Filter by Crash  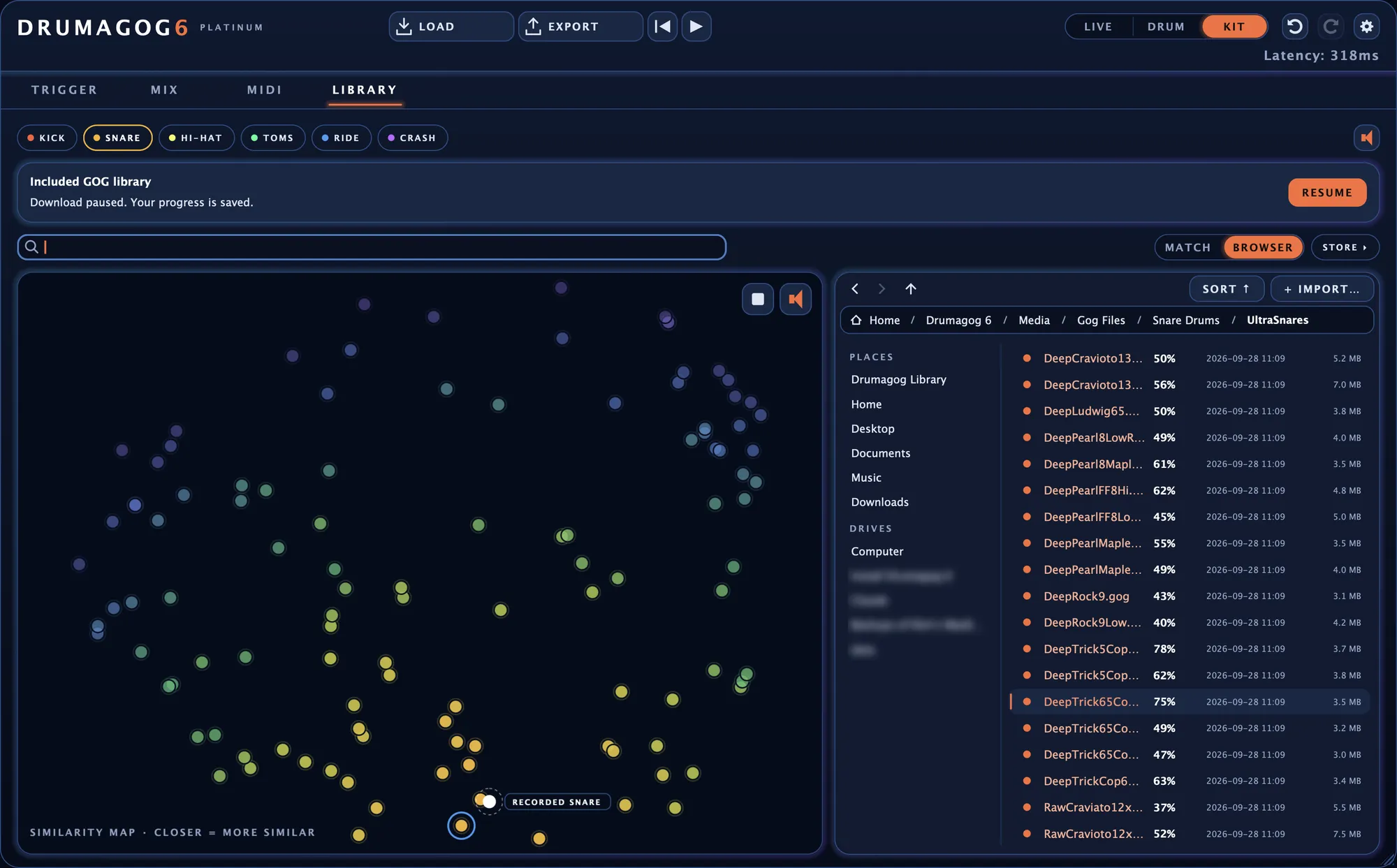[413, 138]
